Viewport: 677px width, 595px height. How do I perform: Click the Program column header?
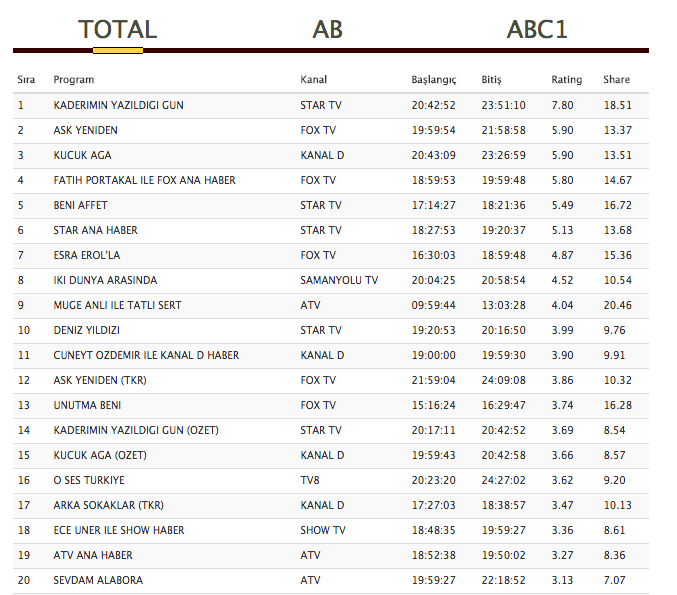[x=73, y=80]
